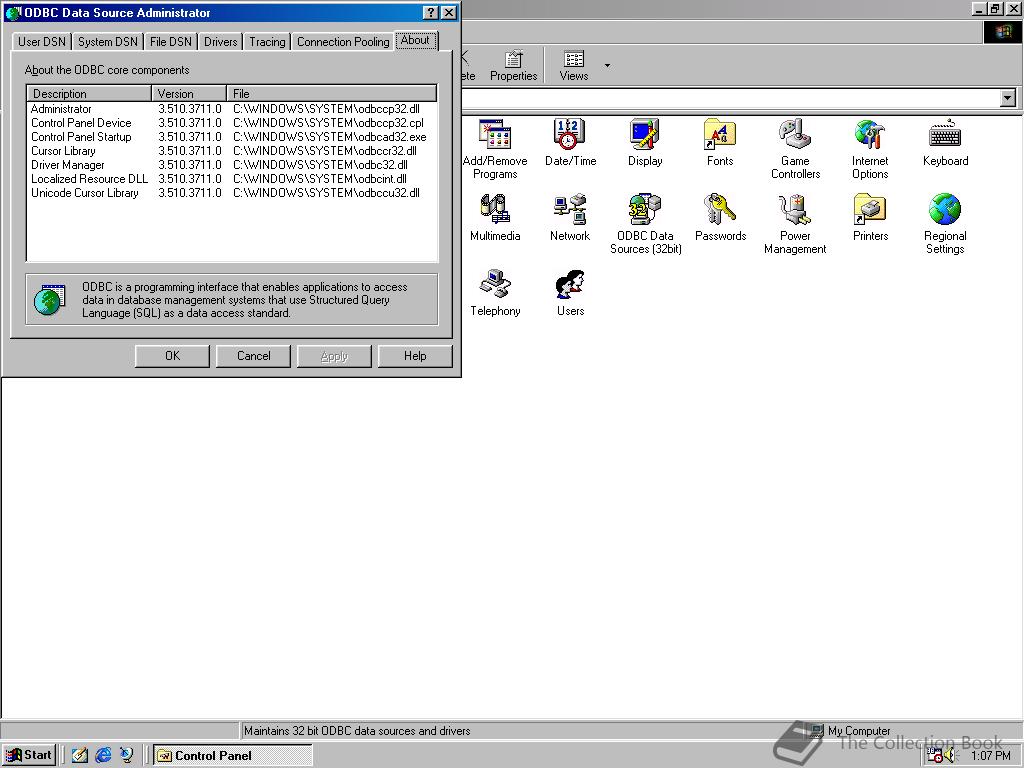Select the Network icon
Viewport: 1024px width, 768px height.
coord(569,217)
